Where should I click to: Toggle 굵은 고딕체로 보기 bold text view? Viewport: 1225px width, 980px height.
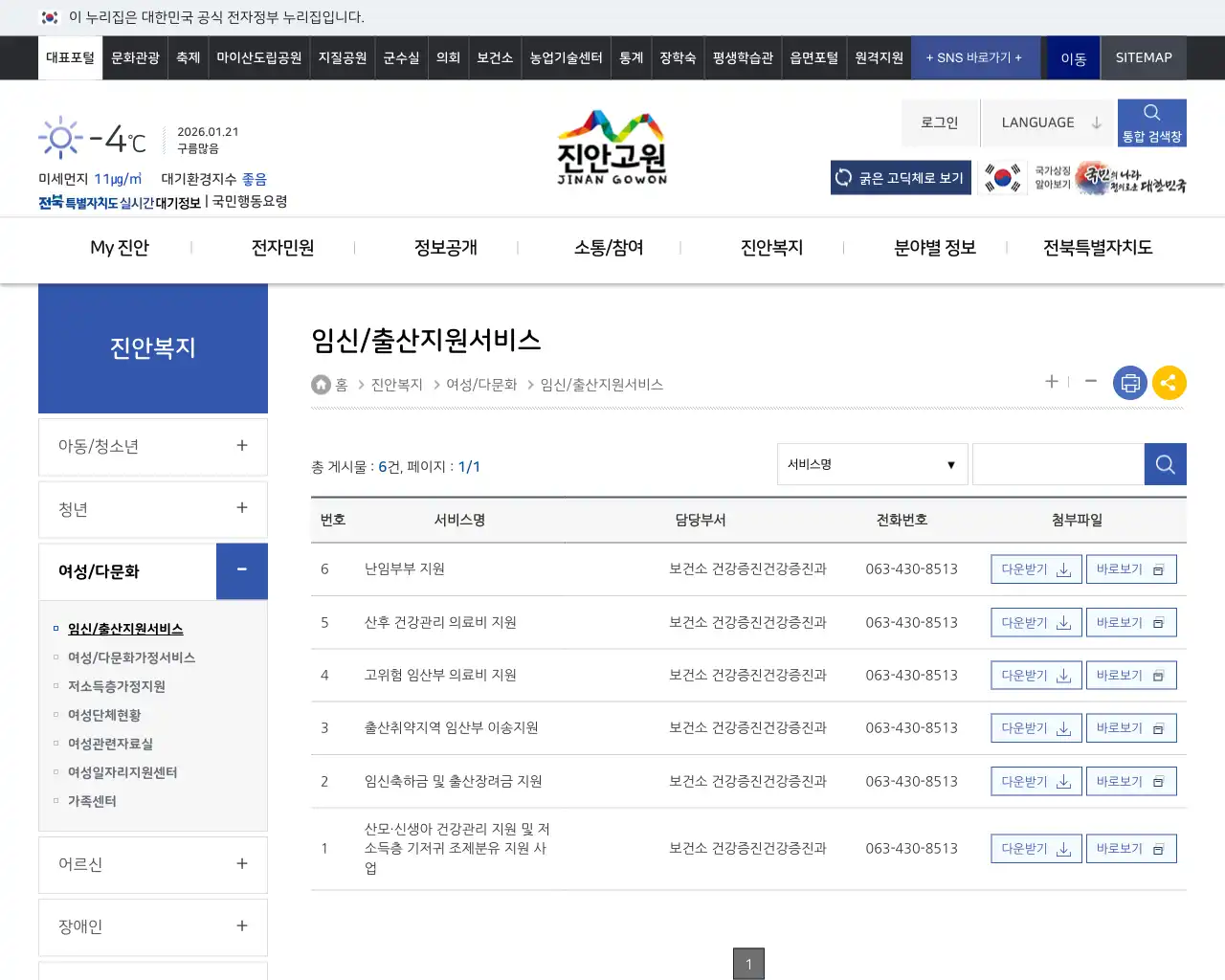(x=900, y=177)
